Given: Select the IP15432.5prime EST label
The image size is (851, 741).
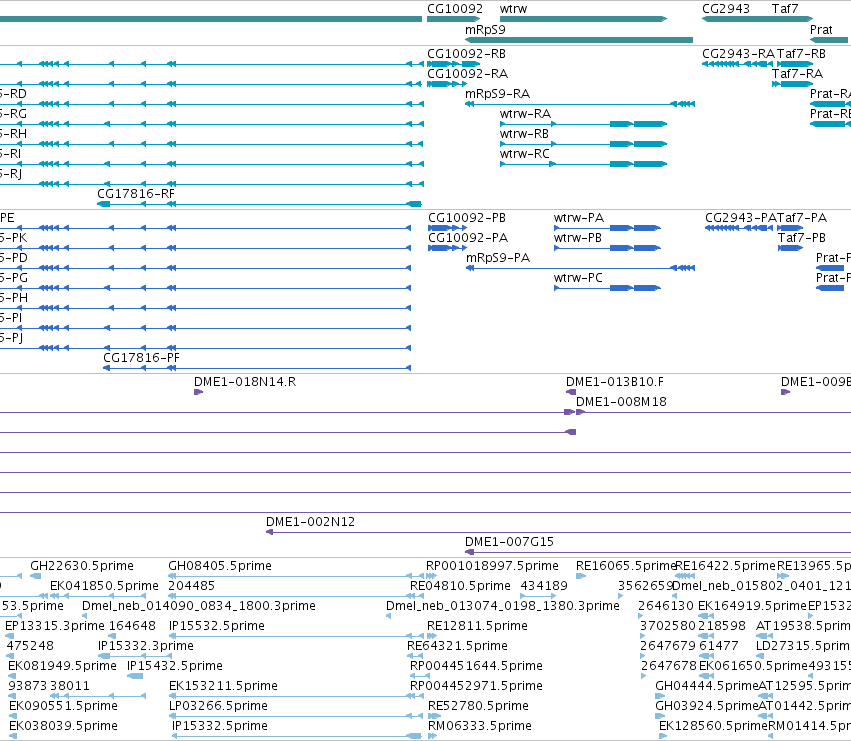Looking at the screenshot, I should (x=175, y=666).
